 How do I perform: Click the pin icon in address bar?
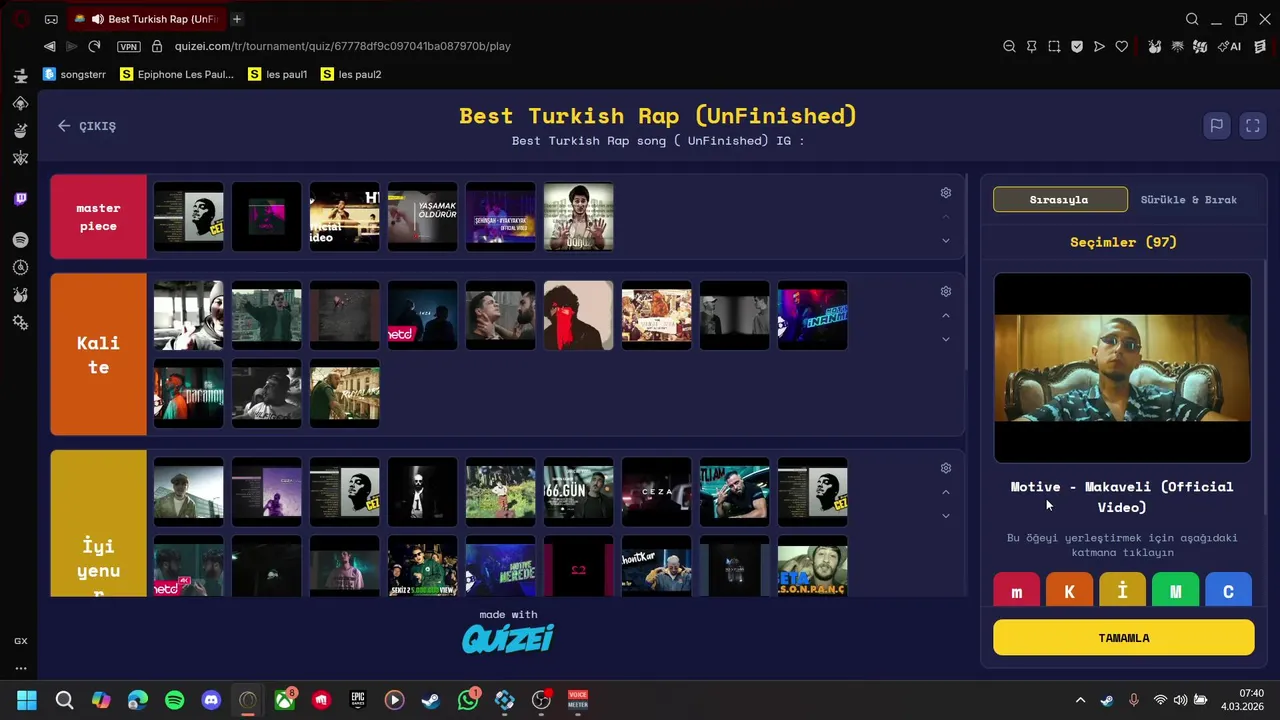[x=1031, y=46]
